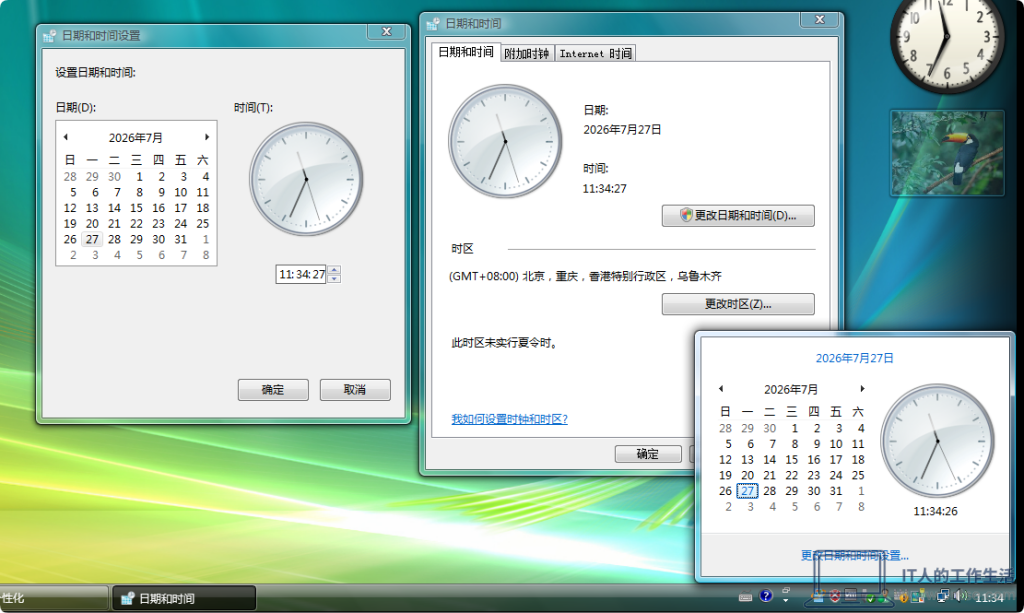The height and width of the screenshot is (613, 1024).
Task: Open 更改日期和时间设置... link in flyout
Action: 854,556
